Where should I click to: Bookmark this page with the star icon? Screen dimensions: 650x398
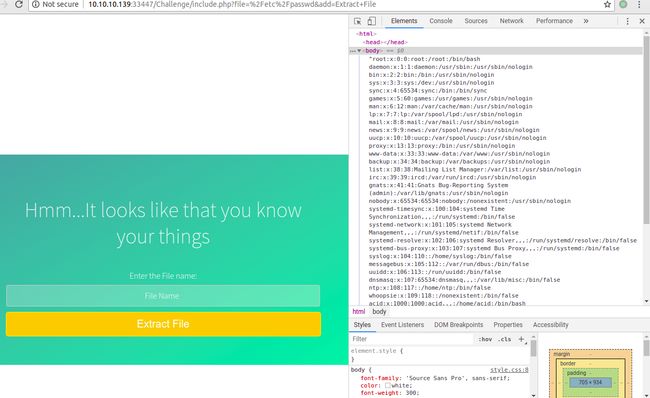tap(607, 5)
